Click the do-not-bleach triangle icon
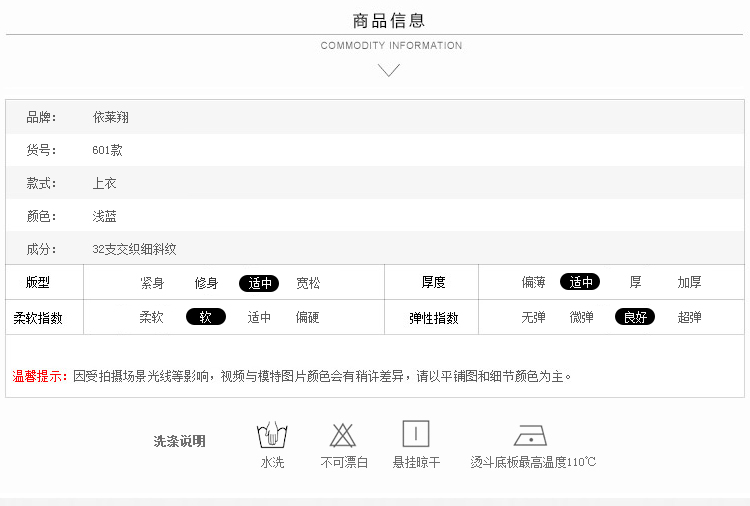This screenshot has height=506, width=750. pos(343,435)
